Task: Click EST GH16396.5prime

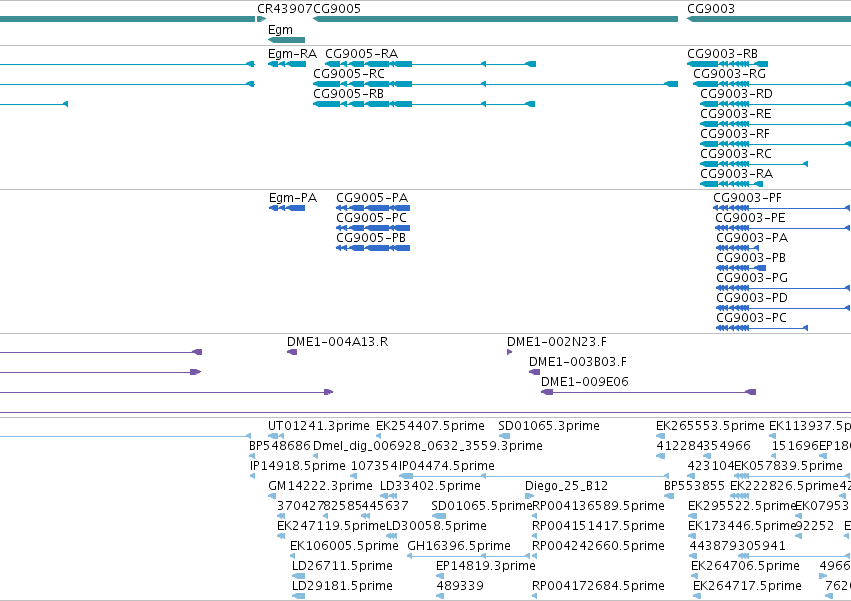Action: [468, 556]
